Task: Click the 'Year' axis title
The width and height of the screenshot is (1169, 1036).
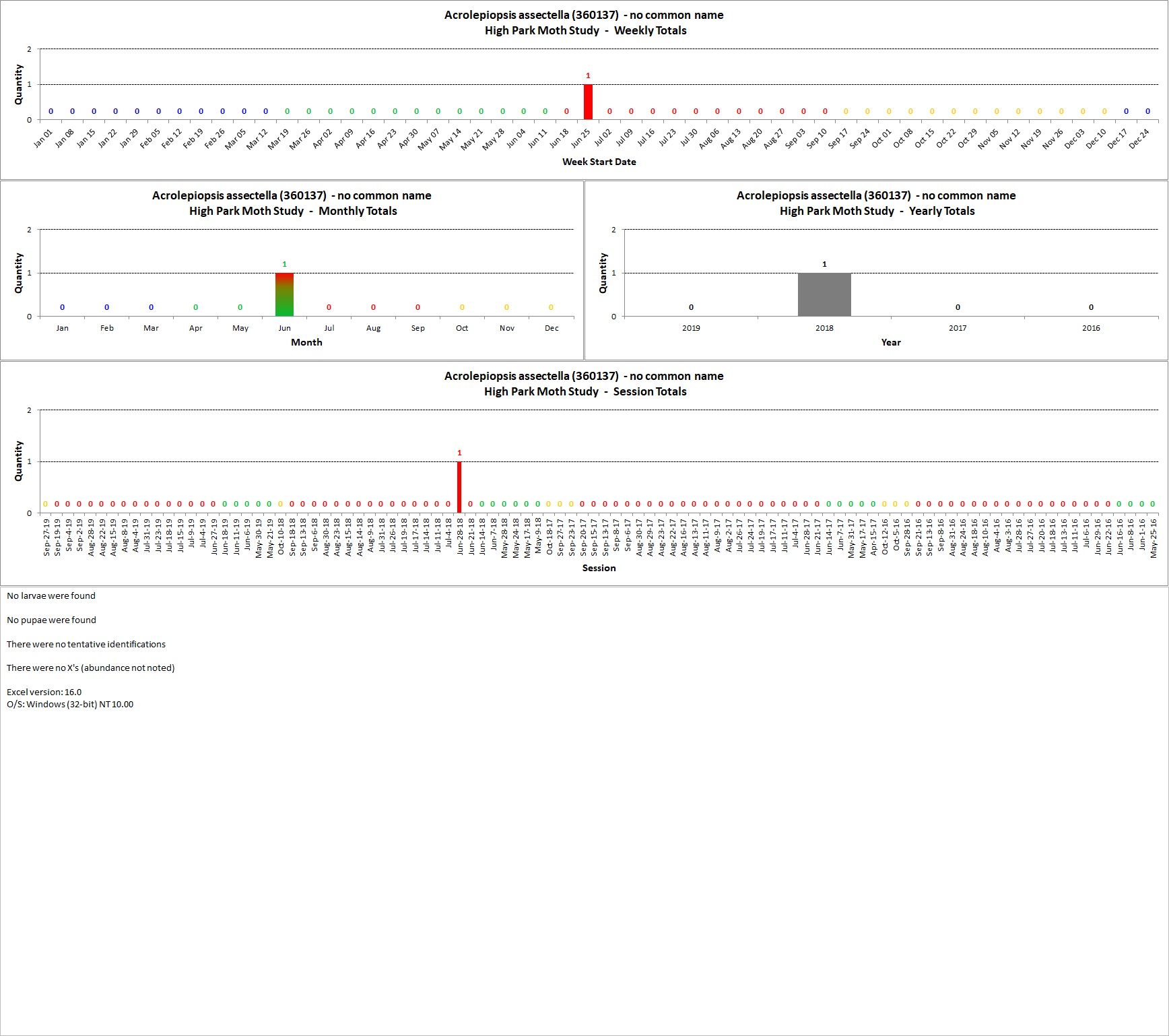Action: click(x=891, y=342)
